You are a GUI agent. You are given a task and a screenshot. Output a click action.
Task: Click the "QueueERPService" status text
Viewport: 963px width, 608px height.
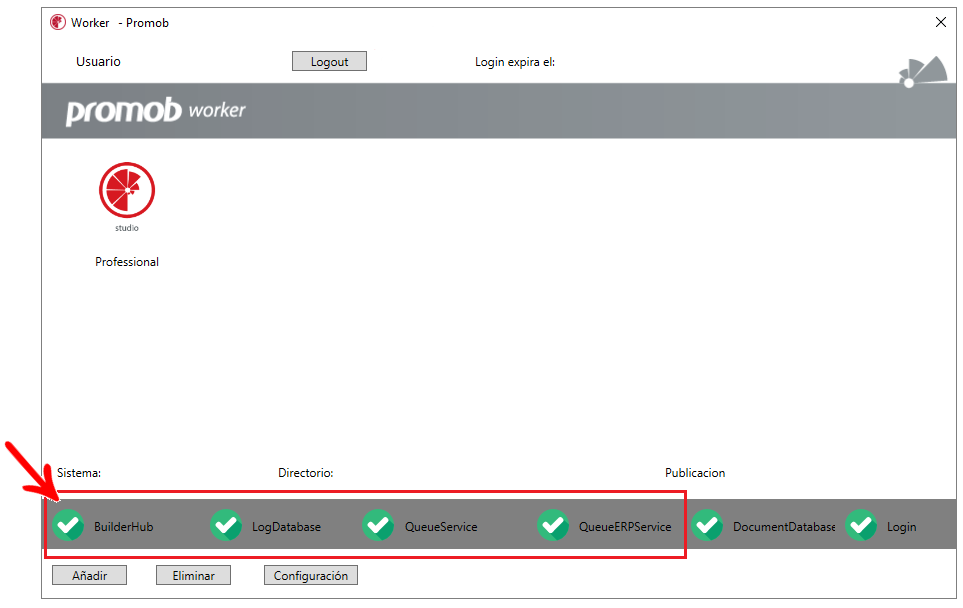tap(625, 527)
